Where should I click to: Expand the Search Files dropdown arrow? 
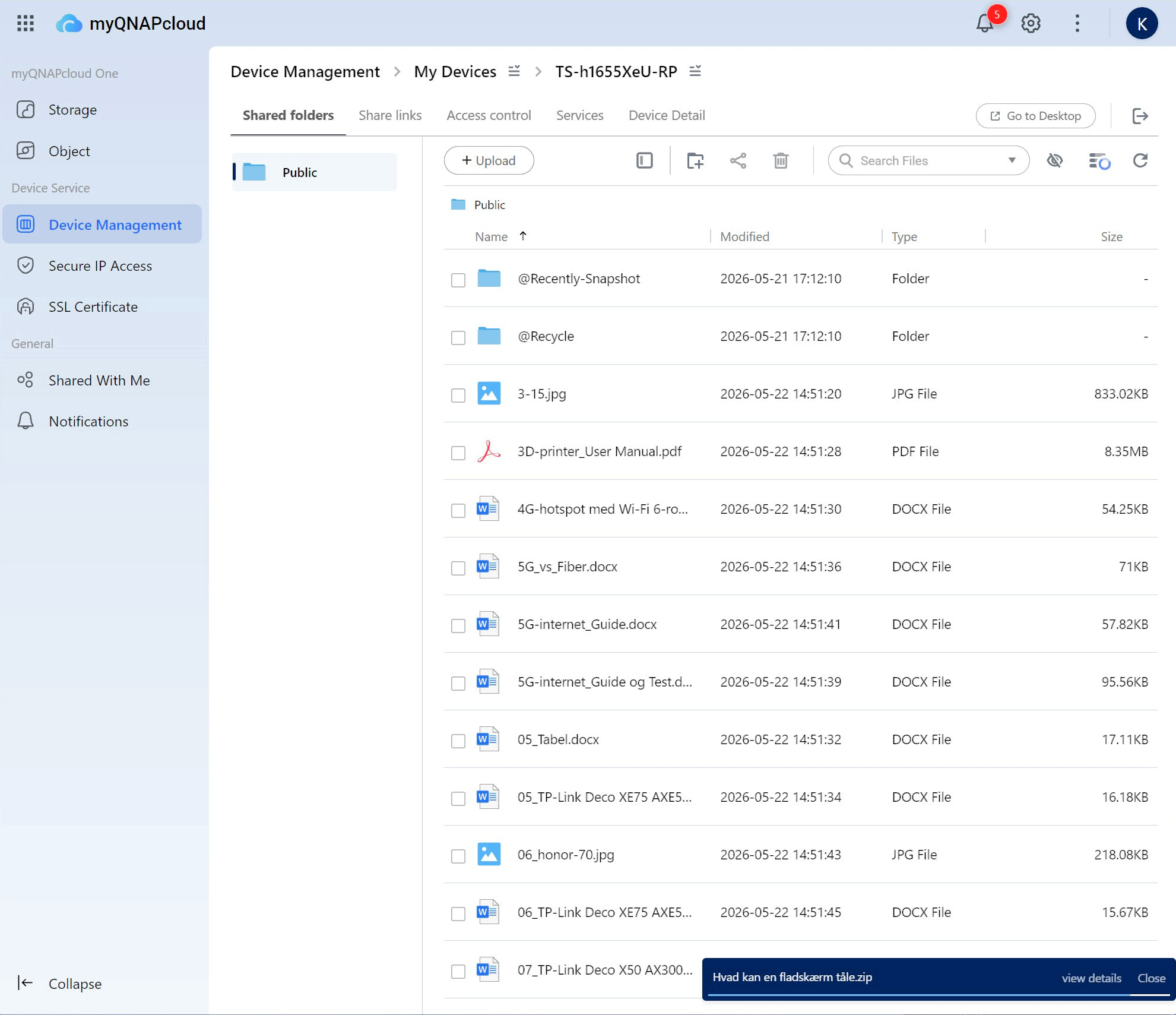(x=1012, y=160)
